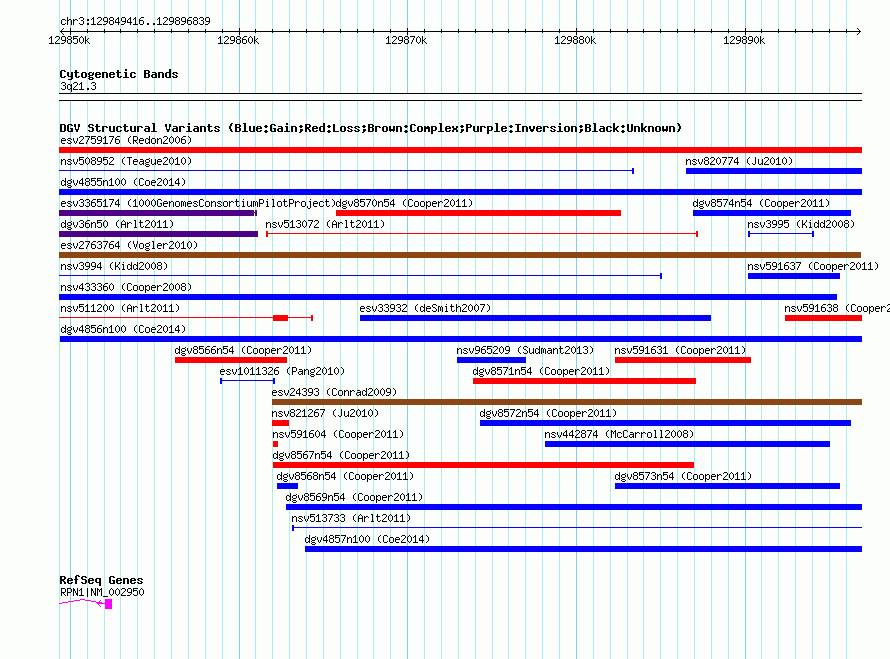Click the chr3:129849416..129896839 coordinate text
Screen dimensions: 890x659
click(135, 21)
